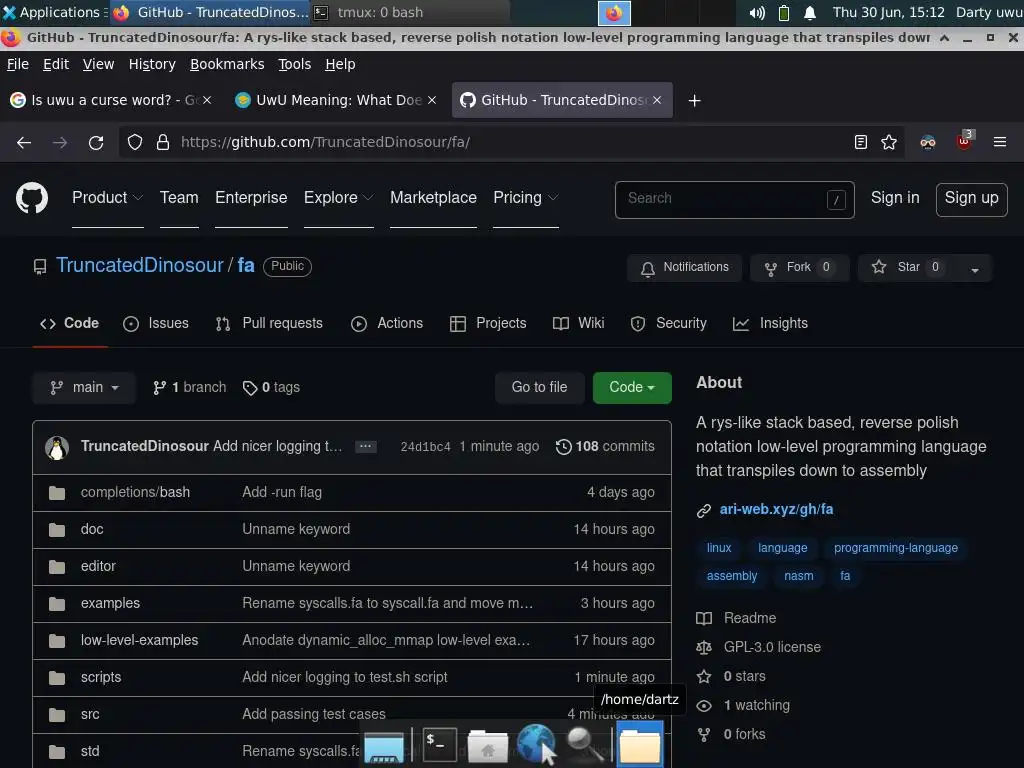Switch to the Pull requests tab

[x=269, y=324]
